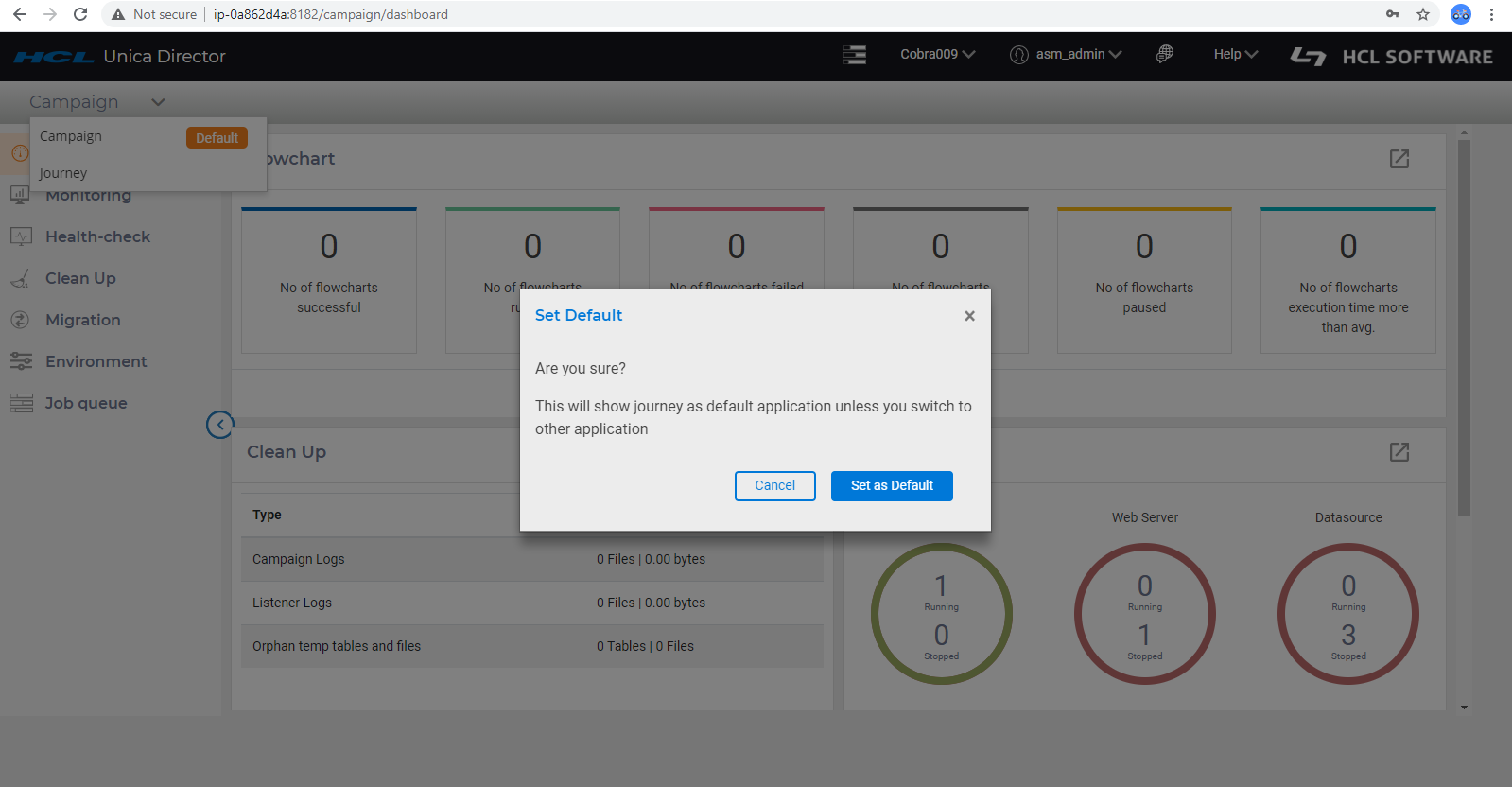1512x787 pixels.
Task: Cancel the Set Default dialog
Action: point(774,485)
